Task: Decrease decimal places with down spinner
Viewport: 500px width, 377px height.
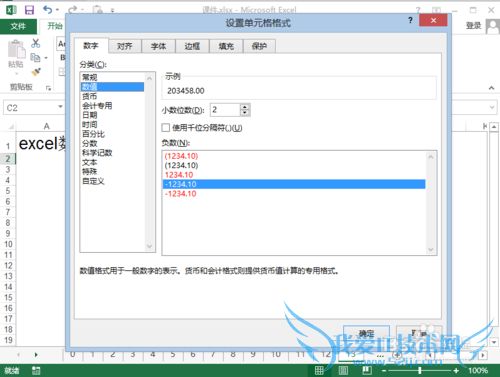Action: click(x=245, y=112)
